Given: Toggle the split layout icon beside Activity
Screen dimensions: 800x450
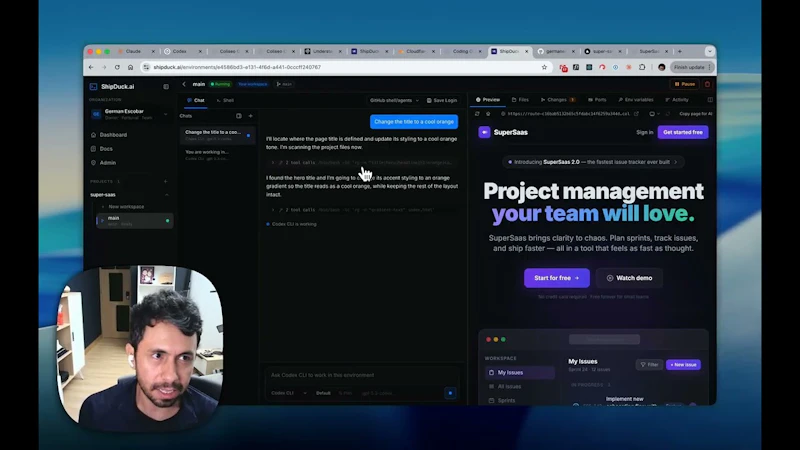Looking at the screenshot, I should (x=710, y=100).
